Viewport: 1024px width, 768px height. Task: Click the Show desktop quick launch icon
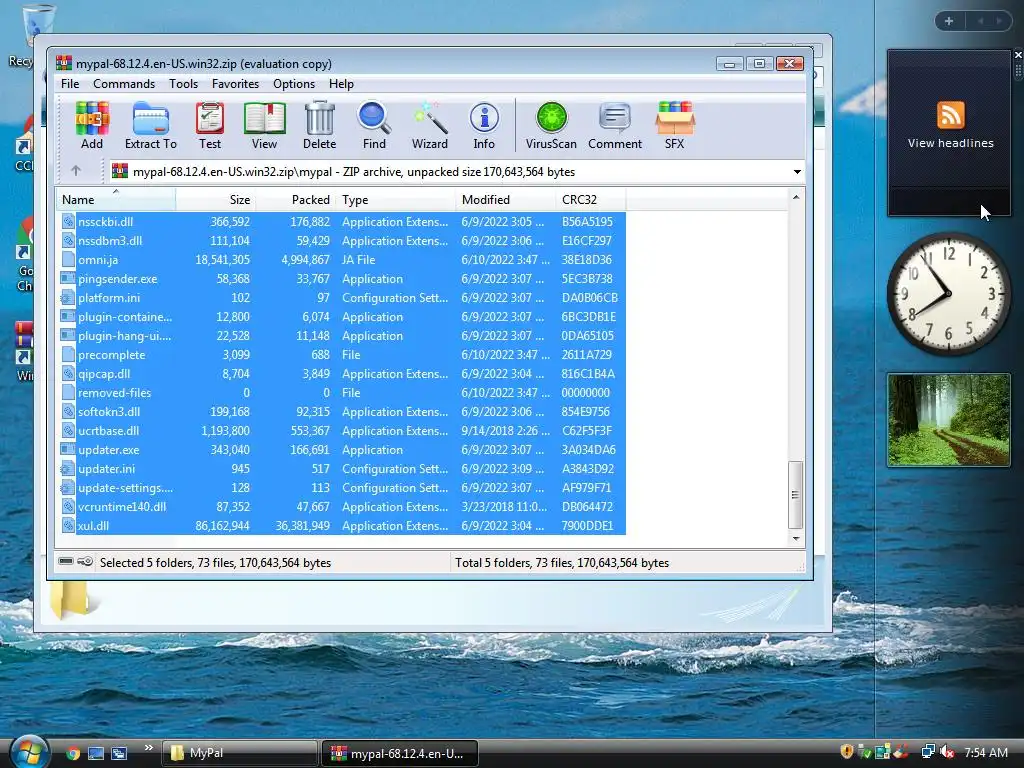[x=96, y=753]
